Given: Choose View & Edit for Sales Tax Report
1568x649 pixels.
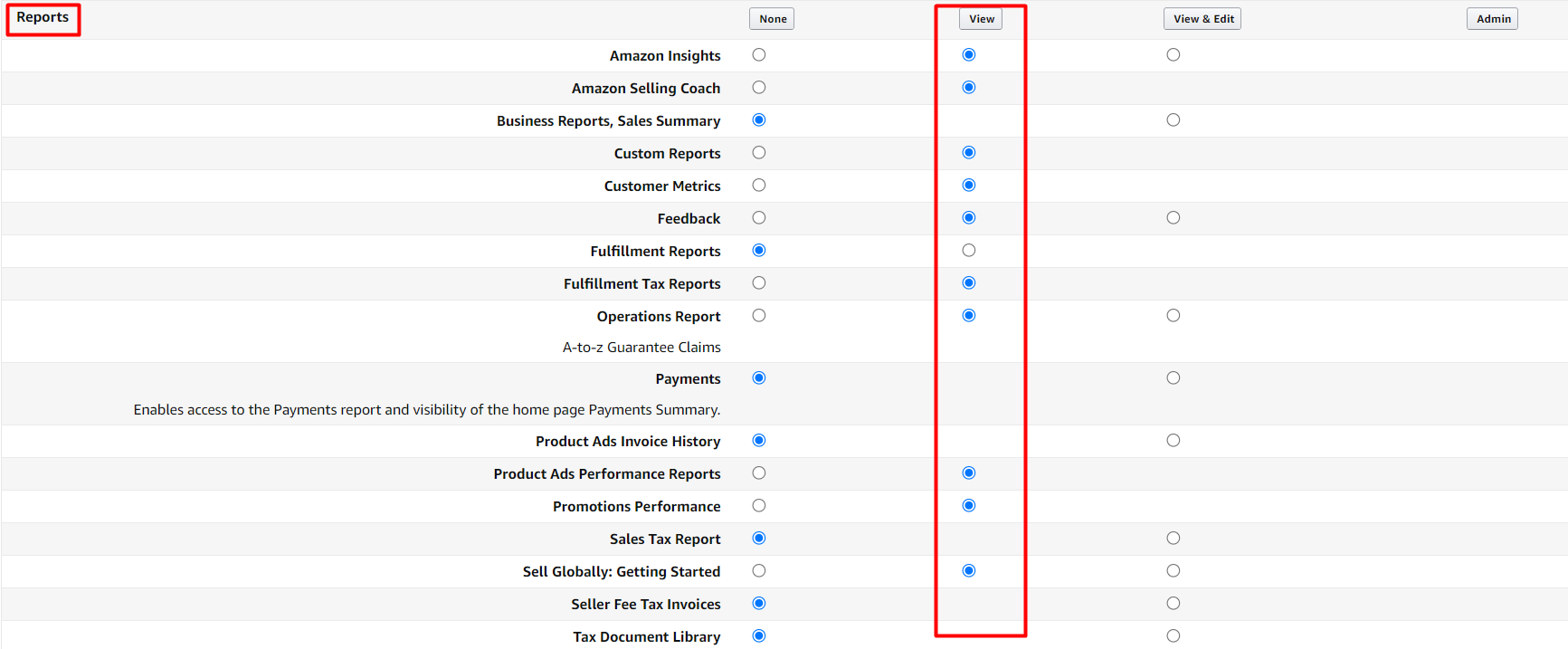Looking at the screenshot, I should (x=1174, y=539).
